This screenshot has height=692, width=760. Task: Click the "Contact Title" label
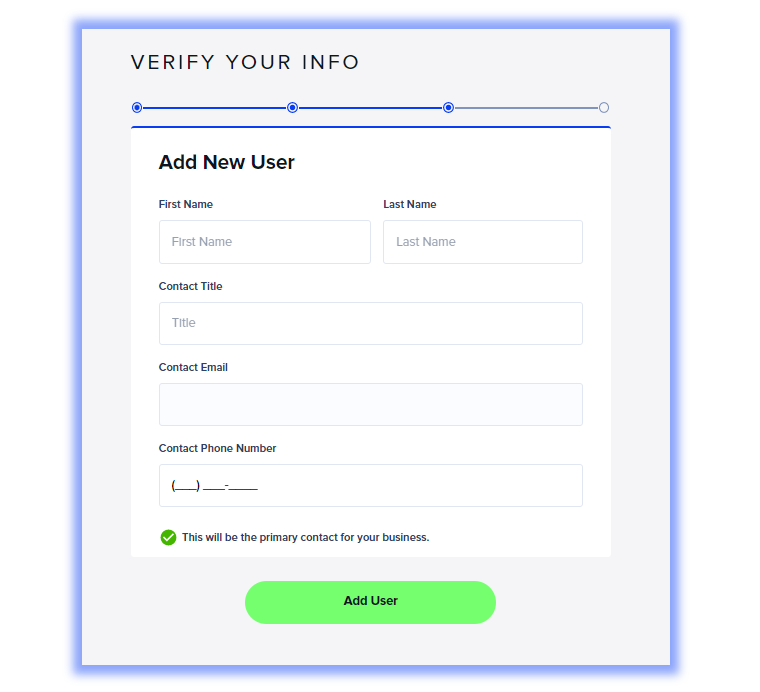pyautogui.click(x=191, y=286)
